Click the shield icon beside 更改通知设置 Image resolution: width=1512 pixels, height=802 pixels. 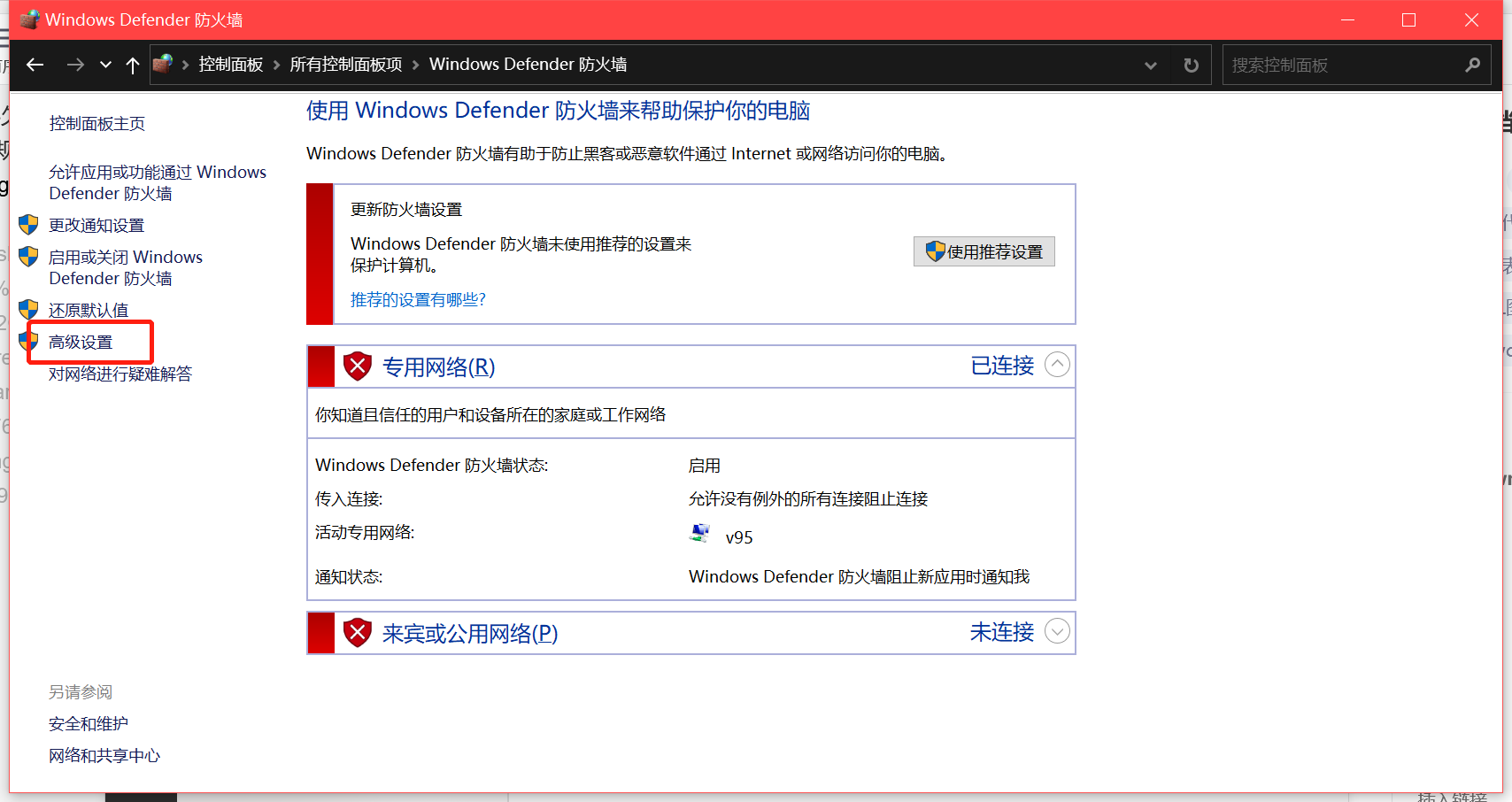click(x=28, y=225)
